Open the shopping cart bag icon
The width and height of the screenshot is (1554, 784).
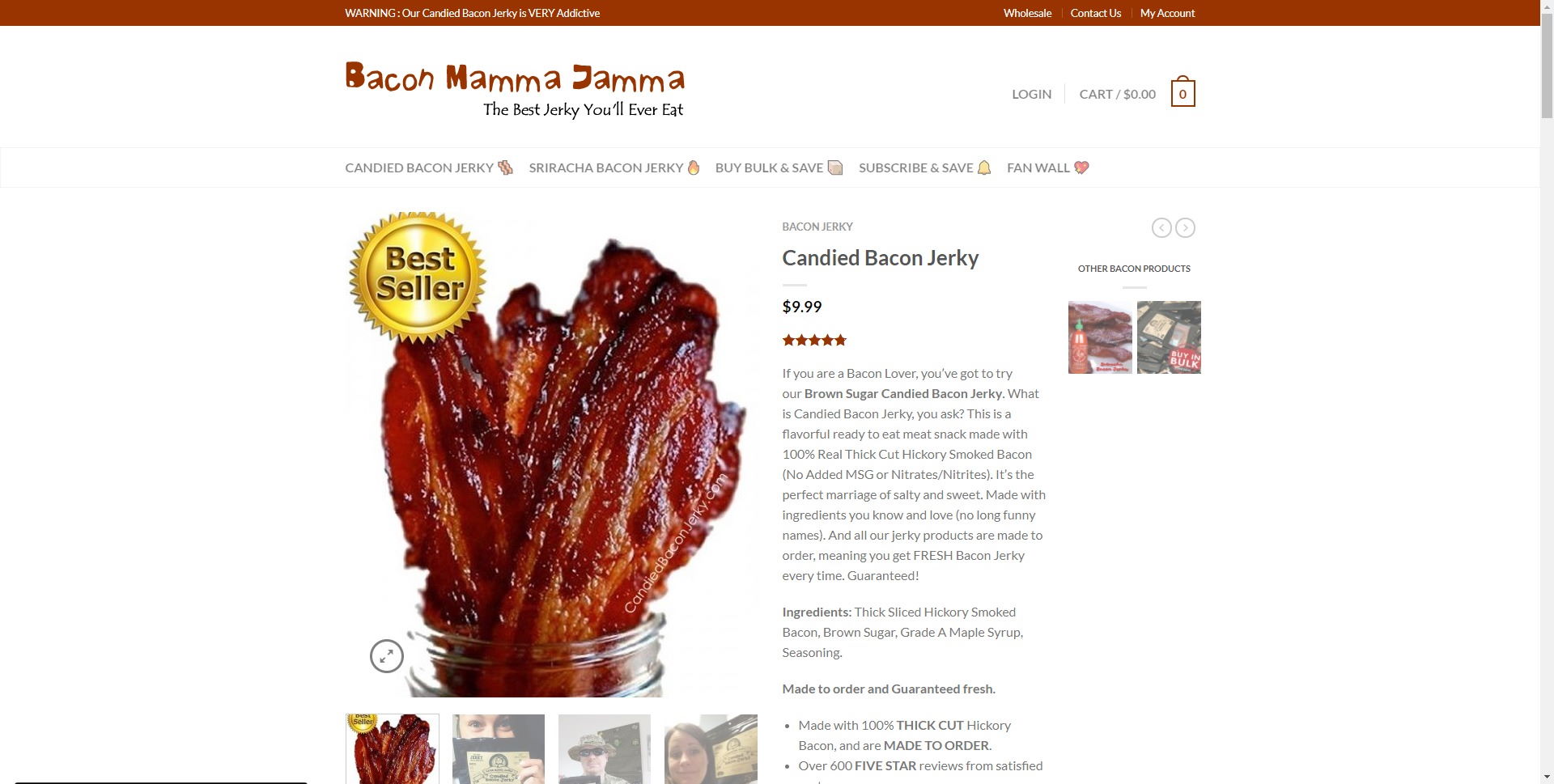[x=1182, y=92]
